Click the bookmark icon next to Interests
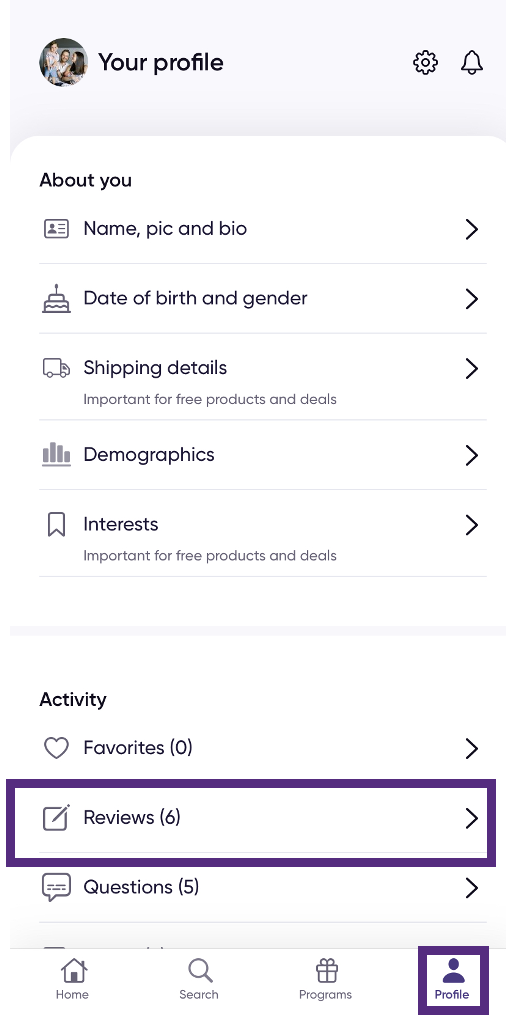This screenshot has height=1024, width=506. coord(56,524)
